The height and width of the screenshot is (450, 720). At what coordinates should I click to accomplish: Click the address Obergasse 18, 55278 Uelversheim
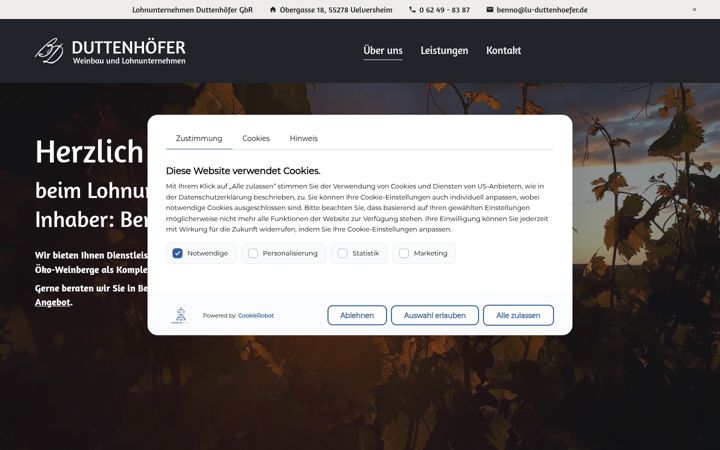[336, 10]
